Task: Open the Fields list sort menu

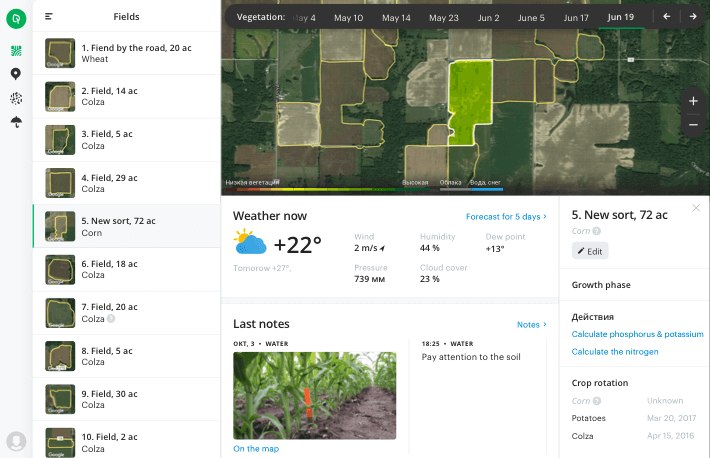Action: coord(49,17)
